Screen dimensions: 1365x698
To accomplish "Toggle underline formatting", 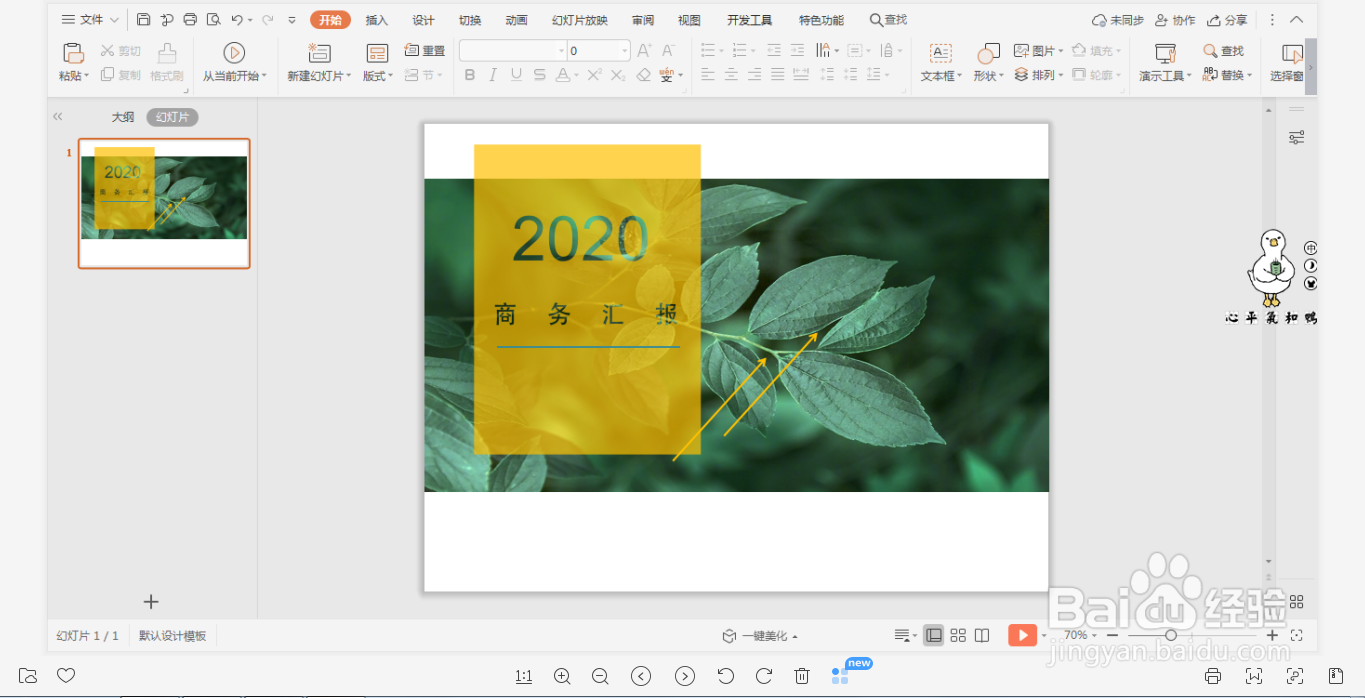I will [516, 75].
